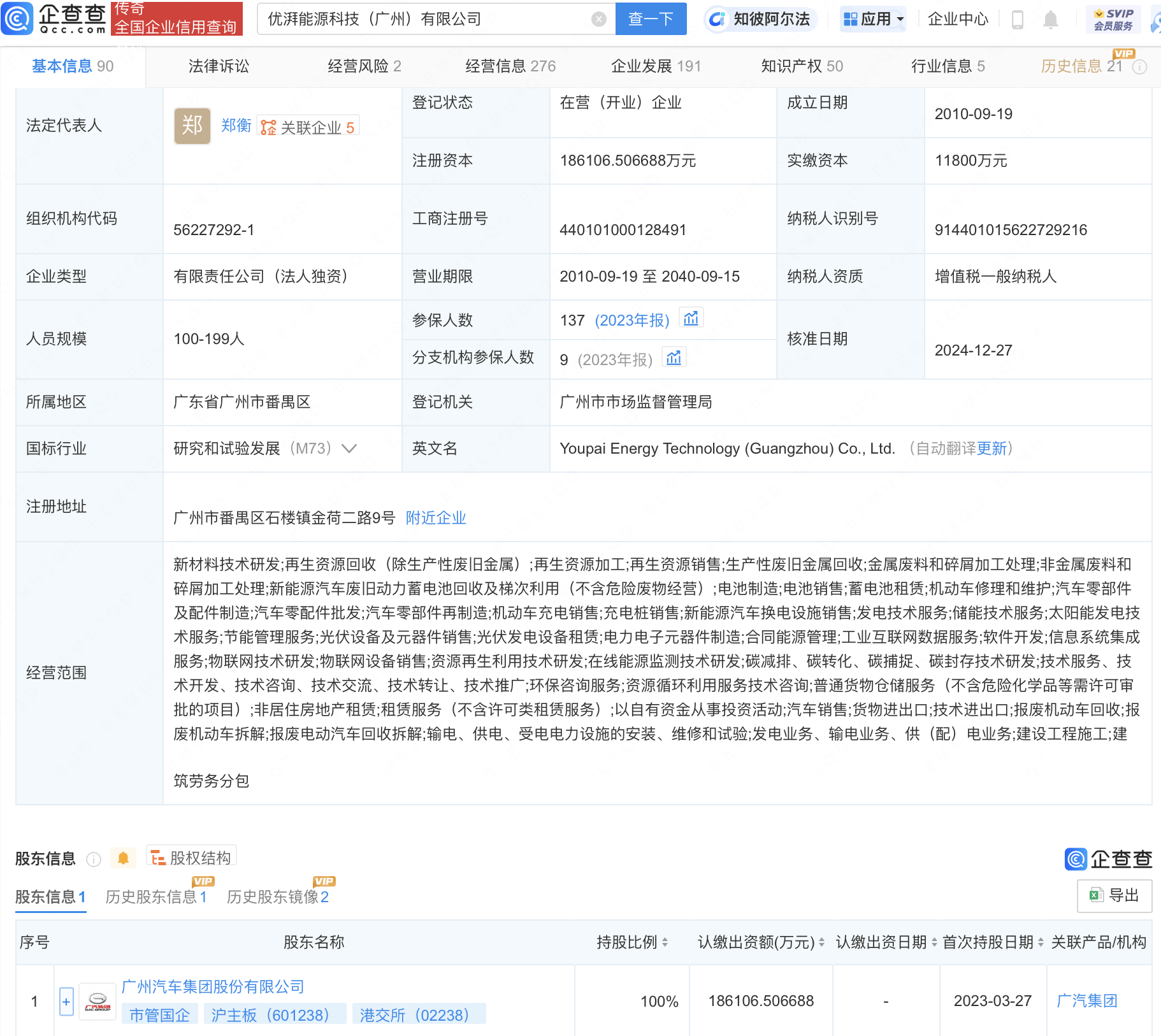Click the 港交所（02238）tag
The height and width of the screenshot is (1036, 1161).
click(419, 1015)
